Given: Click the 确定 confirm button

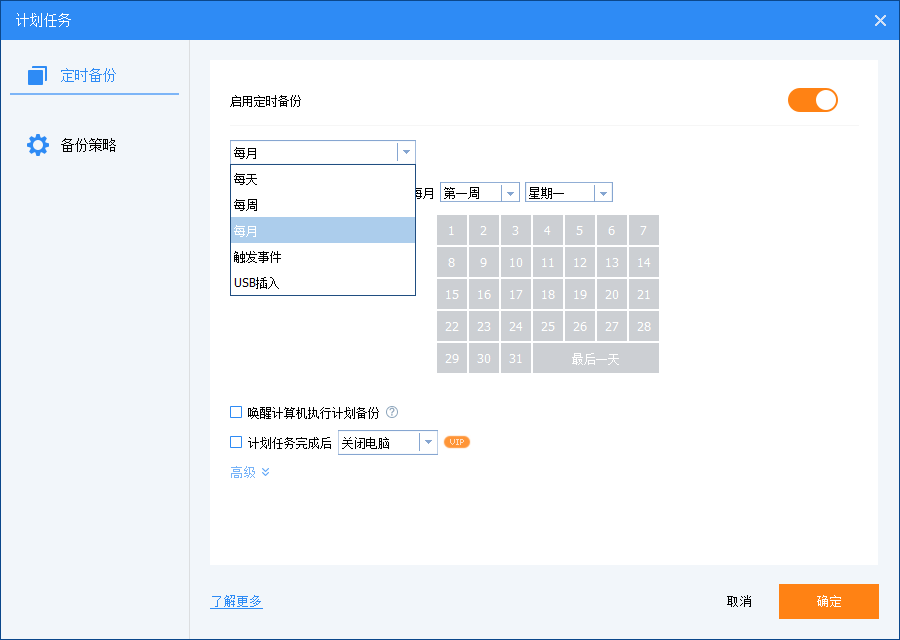Looking at the screenshot, I should click(828, 601).
